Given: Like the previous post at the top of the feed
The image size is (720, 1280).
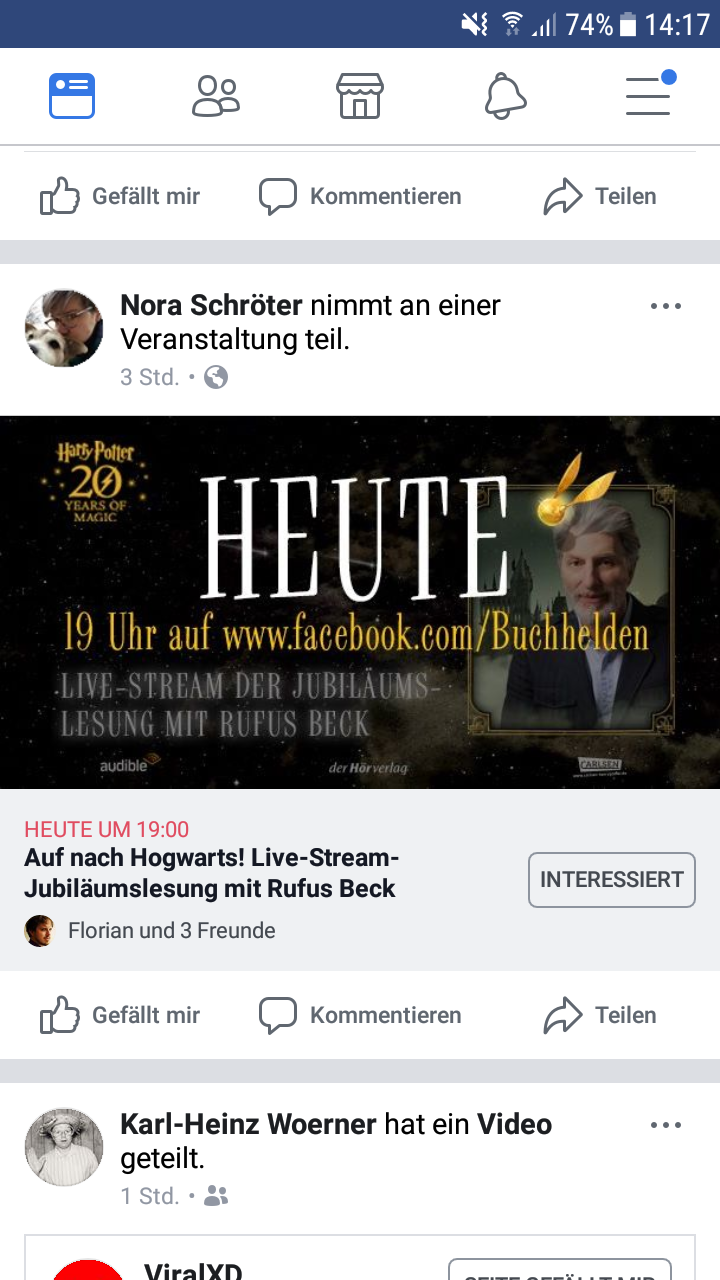Looking at the screenshot, I should 120,196.
